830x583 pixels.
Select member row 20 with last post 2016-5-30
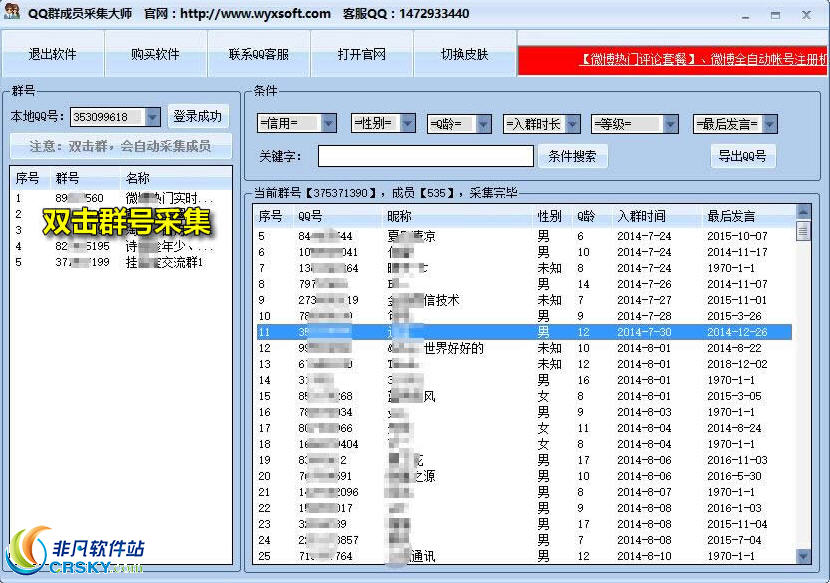(524, 476)
